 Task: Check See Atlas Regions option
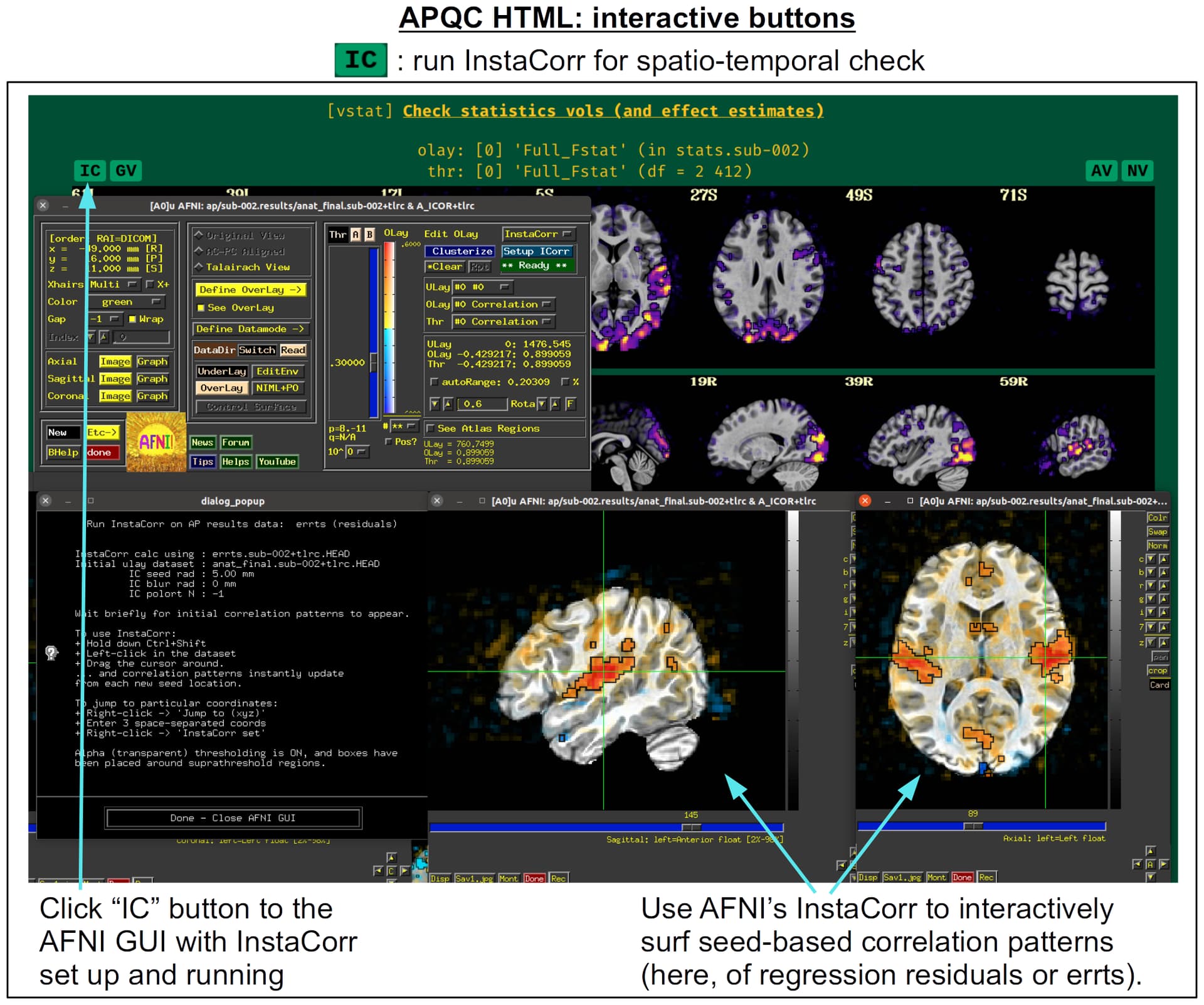pyautogui.click(x=431, y=428)
